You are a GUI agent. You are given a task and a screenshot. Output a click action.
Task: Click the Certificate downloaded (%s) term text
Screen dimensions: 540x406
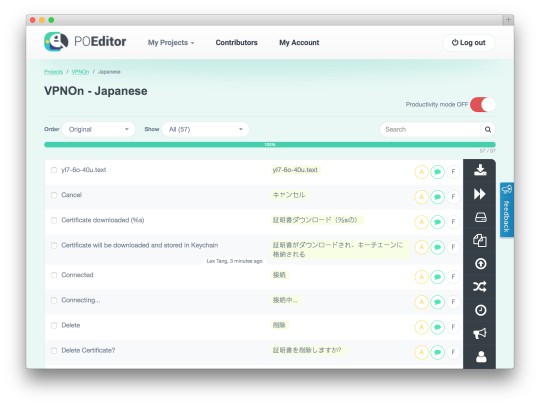pyautogui.click(x=103, y=220)
